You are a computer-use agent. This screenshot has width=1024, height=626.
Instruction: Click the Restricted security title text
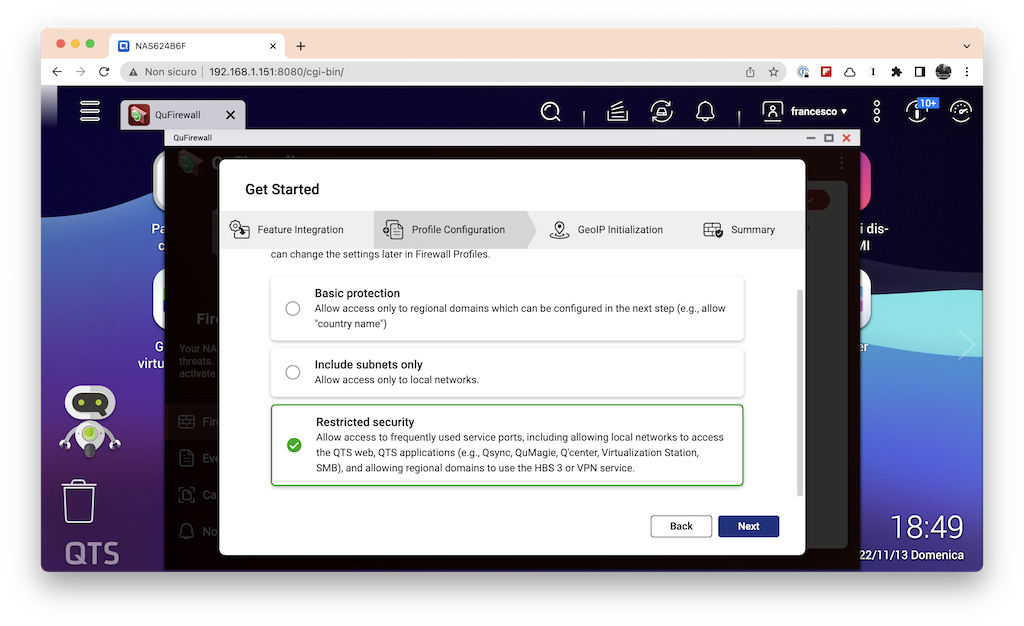(x=365, y=422)
